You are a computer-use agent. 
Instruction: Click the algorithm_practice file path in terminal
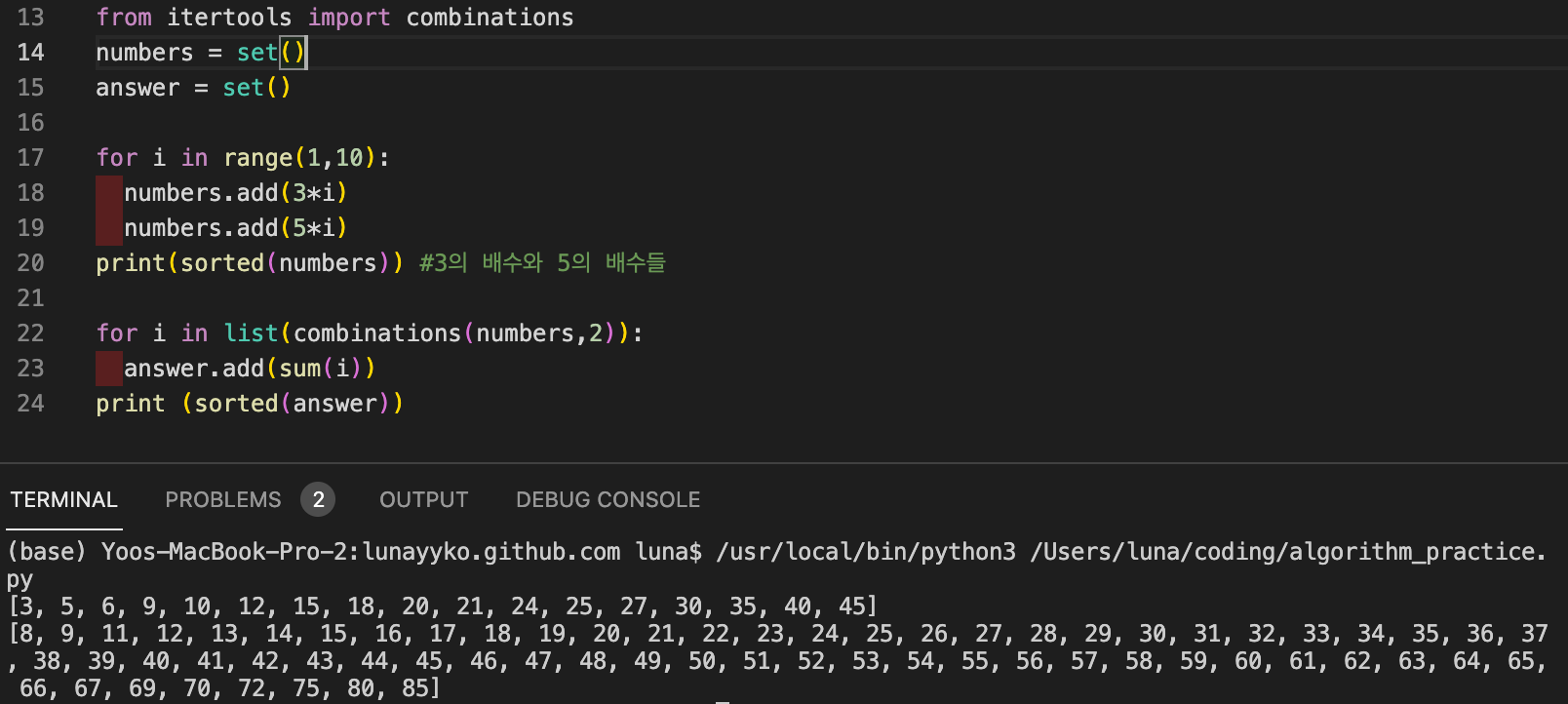pyautogui.click(x=1288, y=552)
